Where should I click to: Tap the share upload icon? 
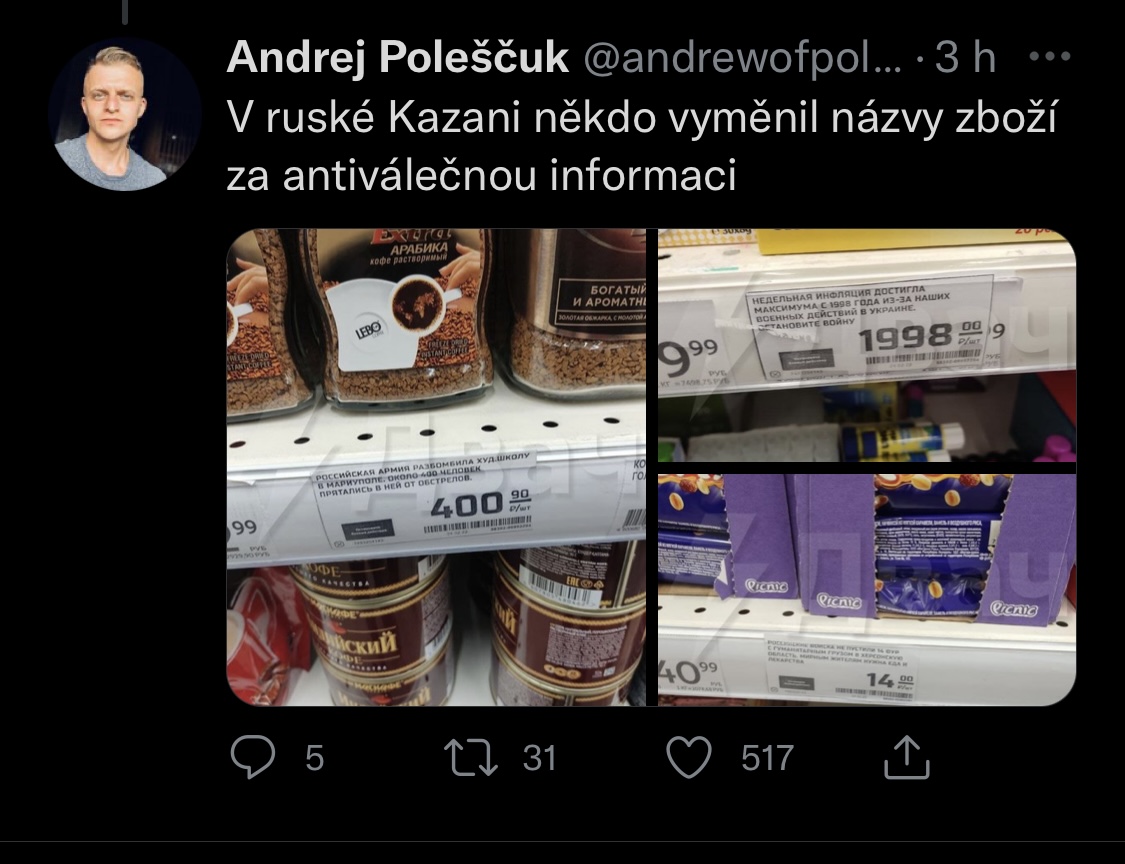coord(907,757)
